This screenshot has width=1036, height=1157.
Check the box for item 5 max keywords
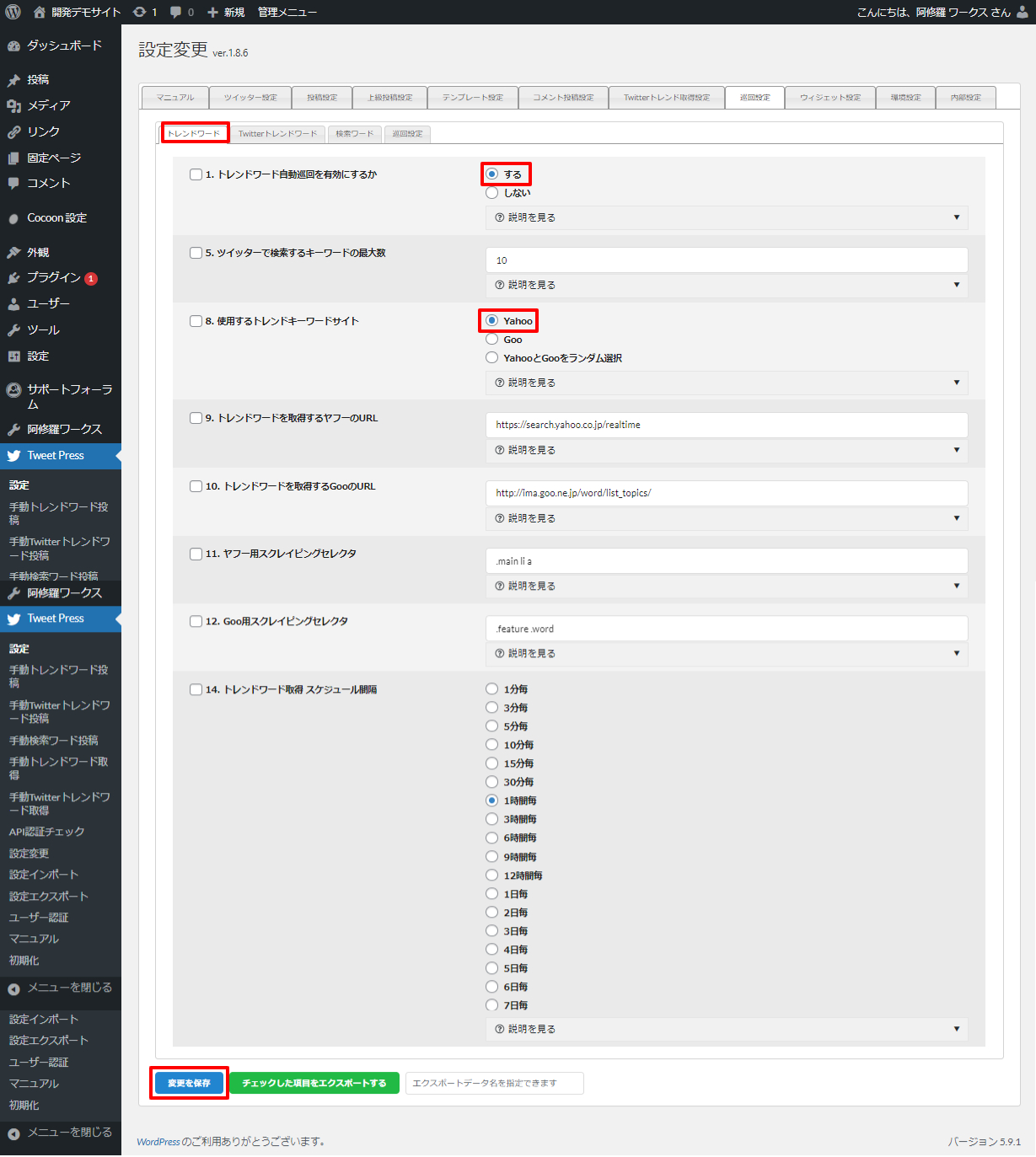click(196, 253)
